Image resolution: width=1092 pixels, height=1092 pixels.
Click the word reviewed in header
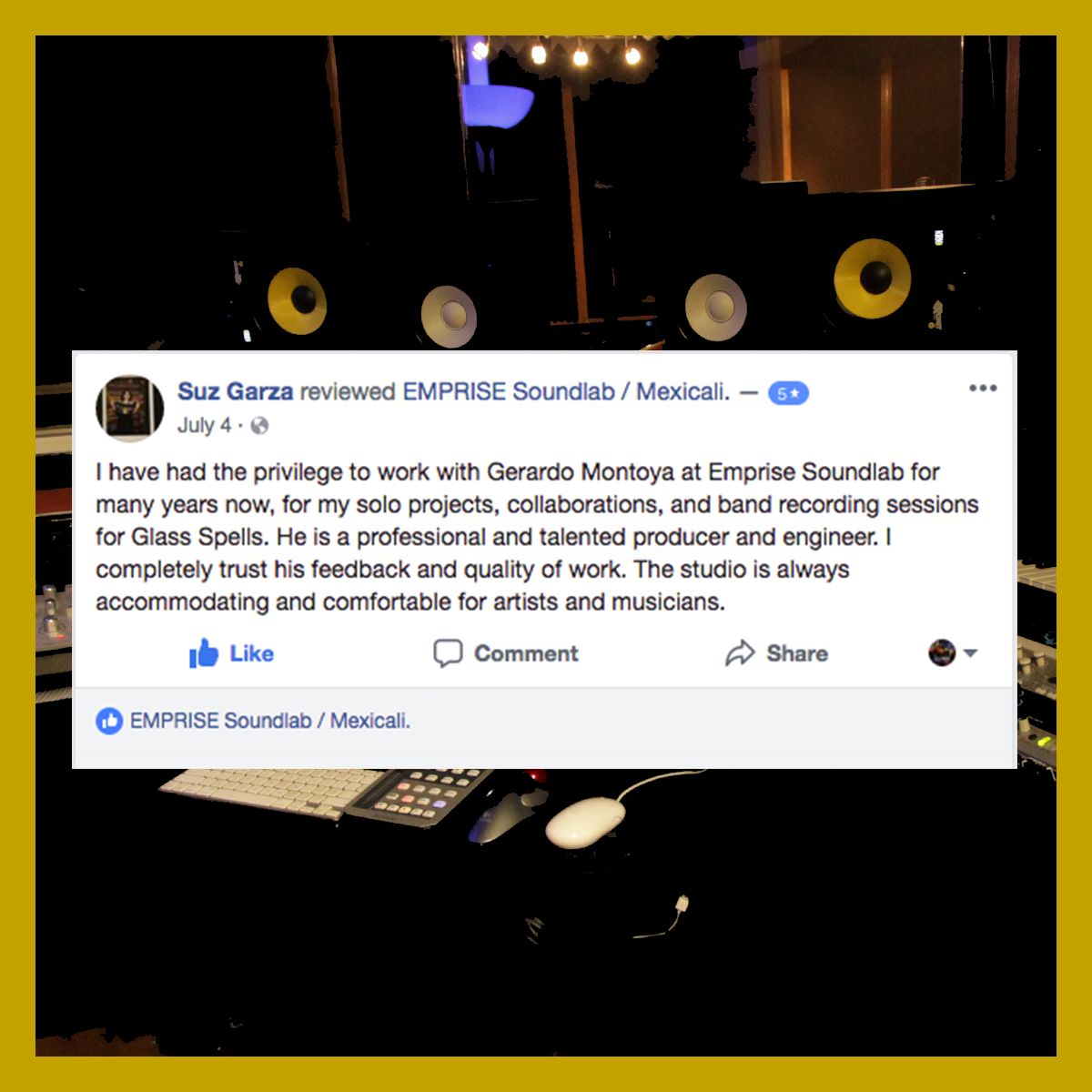(348, 391)
